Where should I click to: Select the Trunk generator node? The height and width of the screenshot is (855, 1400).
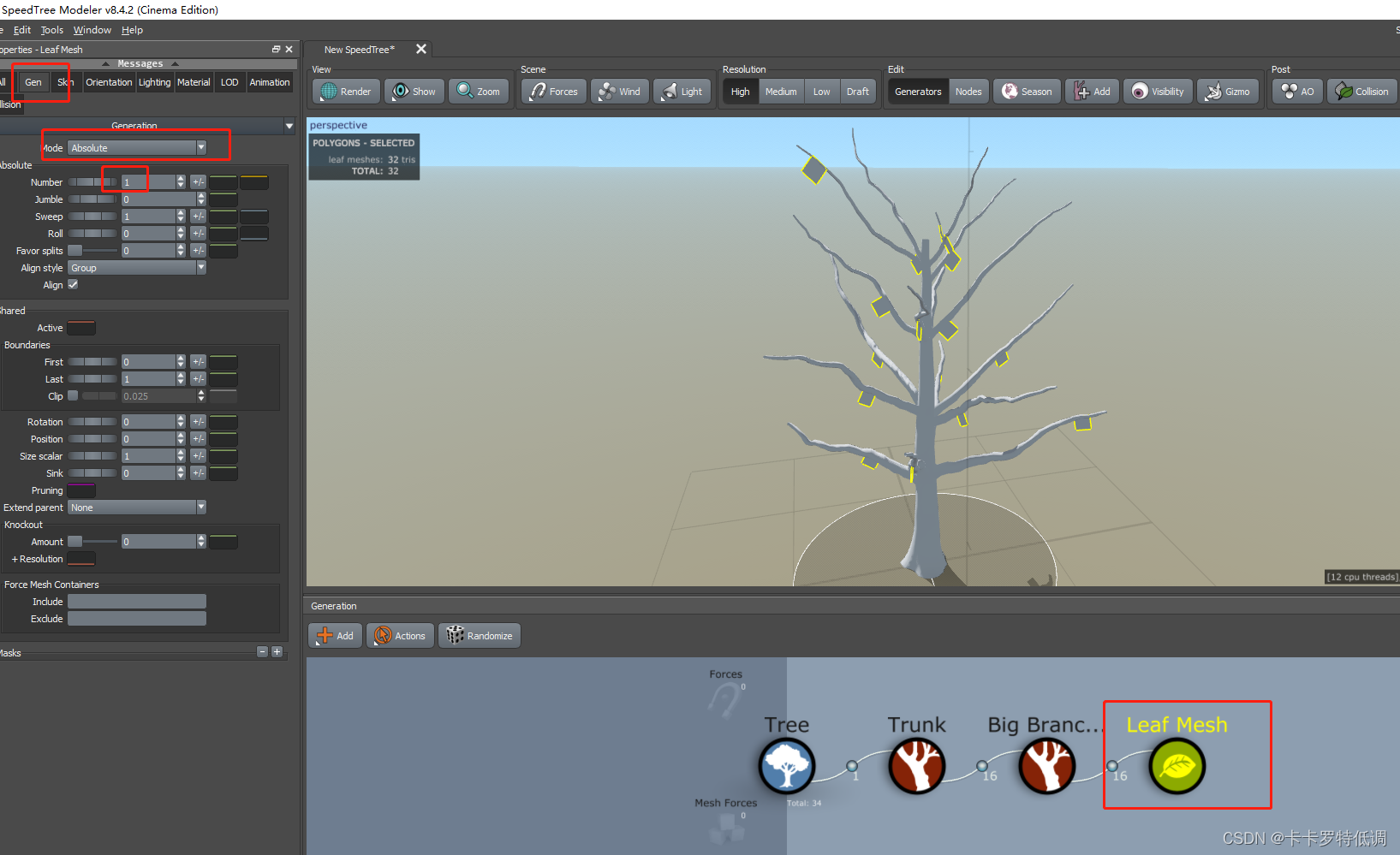916,765
